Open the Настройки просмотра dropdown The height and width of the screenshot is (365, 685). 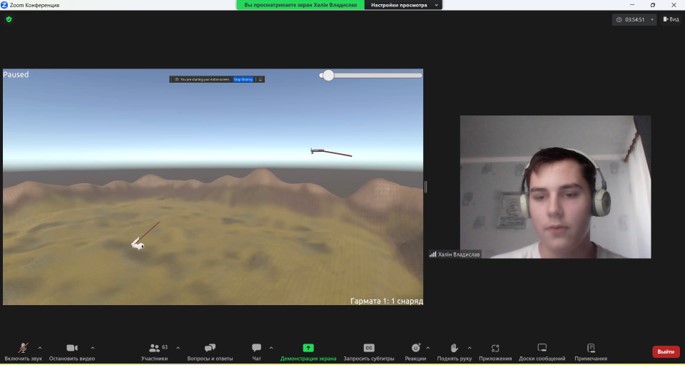pyautogui.click(x=403, y=5)
